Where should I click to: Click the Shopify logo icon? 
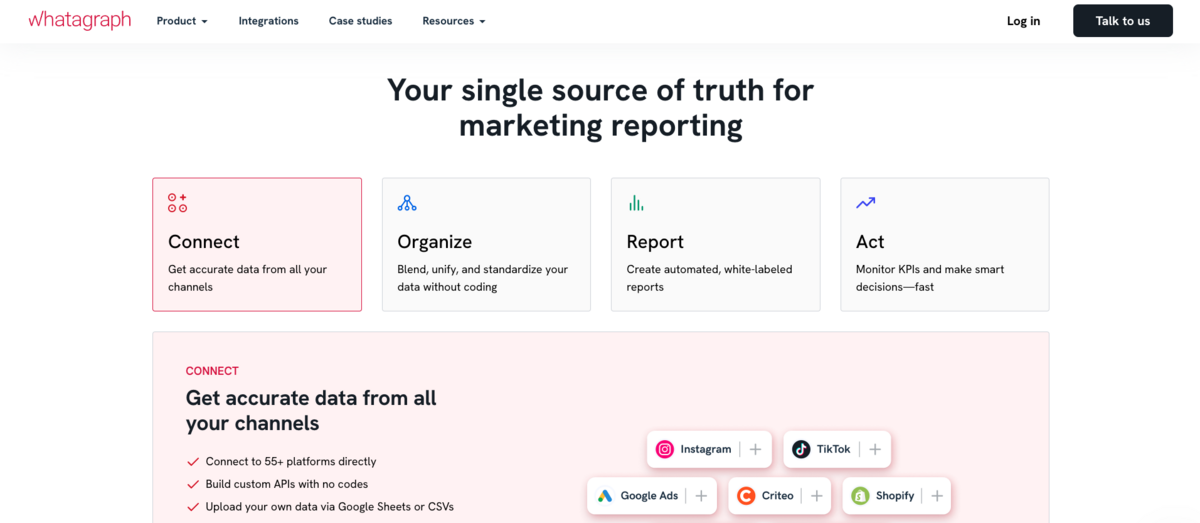click(x=860, y=496)
